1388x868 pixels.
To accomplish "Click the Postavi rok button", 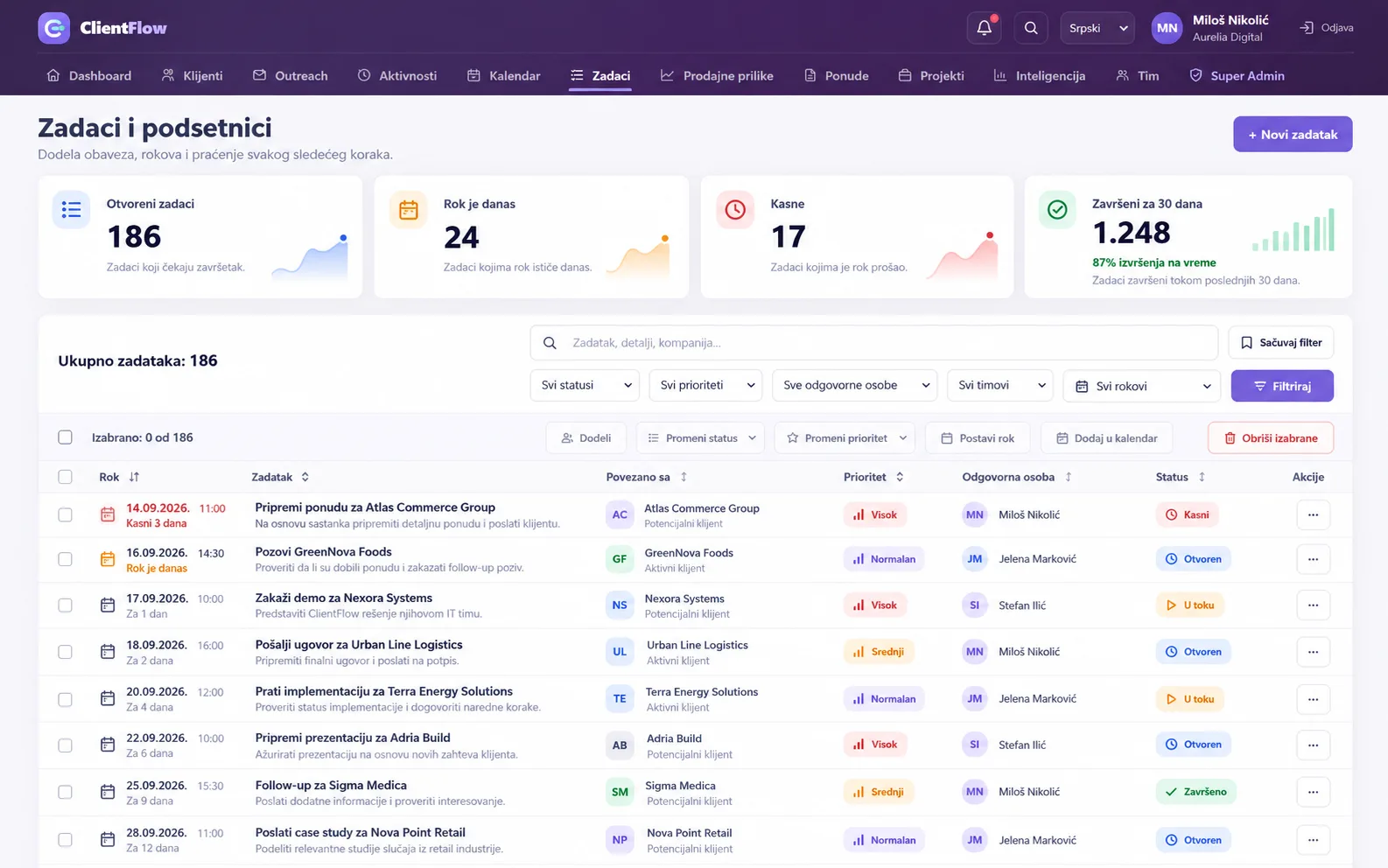I will point(978,437).
